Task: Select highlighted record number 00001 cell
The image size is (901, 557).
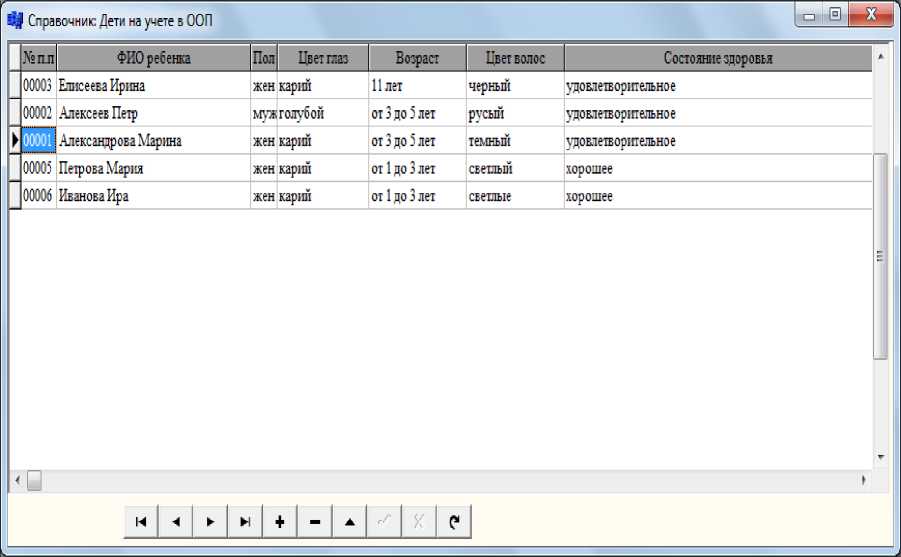Action: (x=38, y=140)
